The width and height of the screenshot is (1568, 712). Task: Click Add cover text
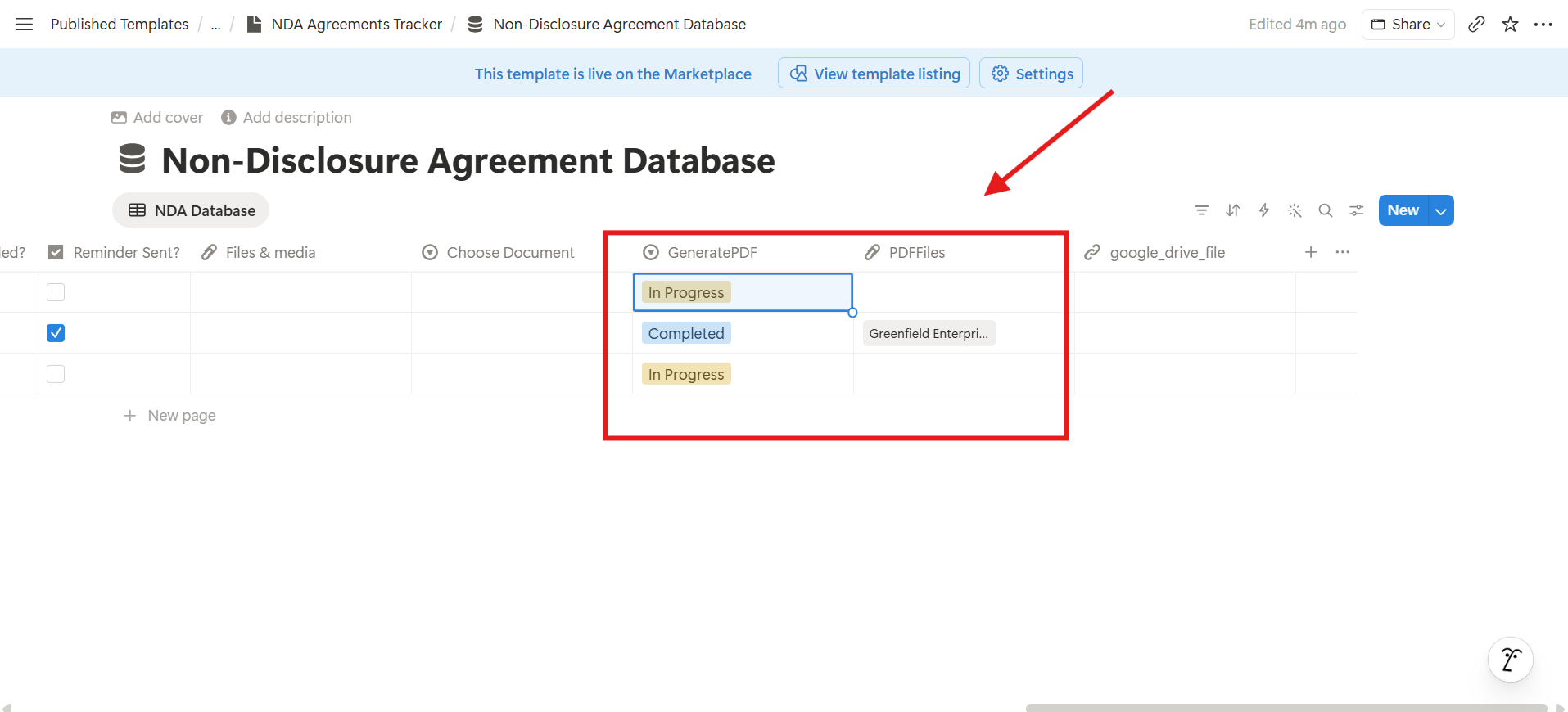pyautogui.click(x=168, y=118)
